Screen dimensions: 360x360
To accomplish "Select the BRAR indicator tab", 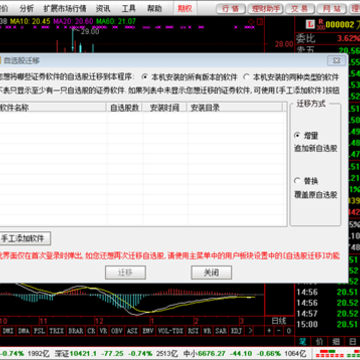I will point(76,331).
